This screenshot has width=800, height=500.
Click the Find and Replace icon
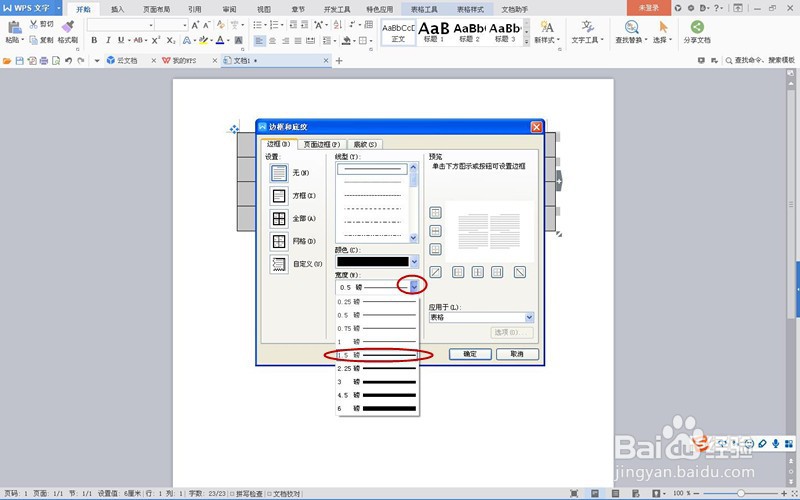point(632,27)
